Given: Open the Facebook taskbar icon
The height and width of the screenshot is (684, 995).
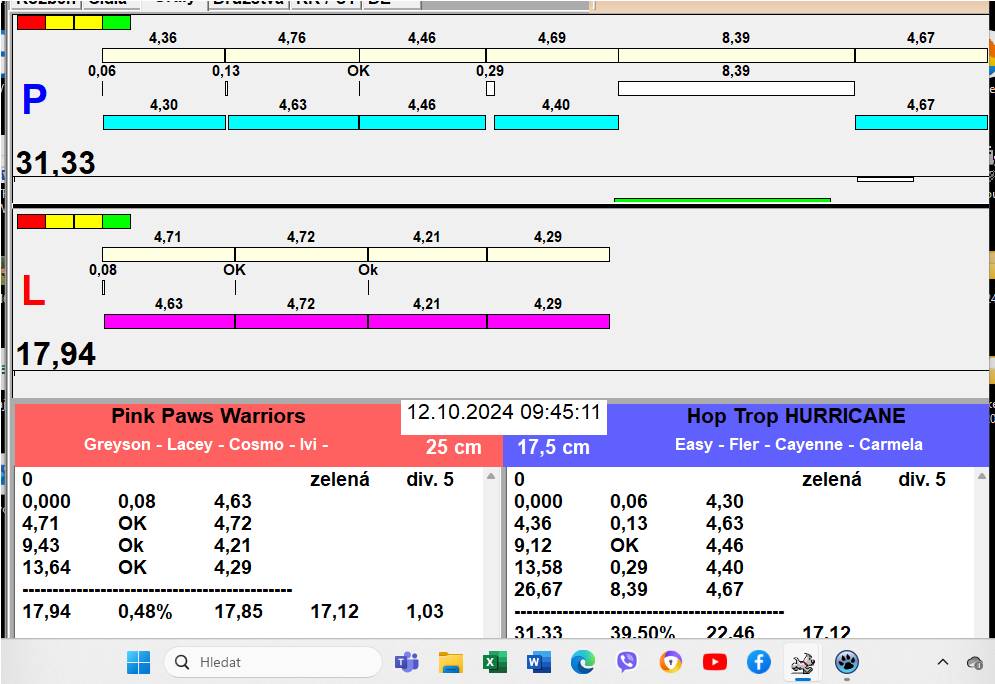Looking at the screenshot, I should click(x=758, y=662).
